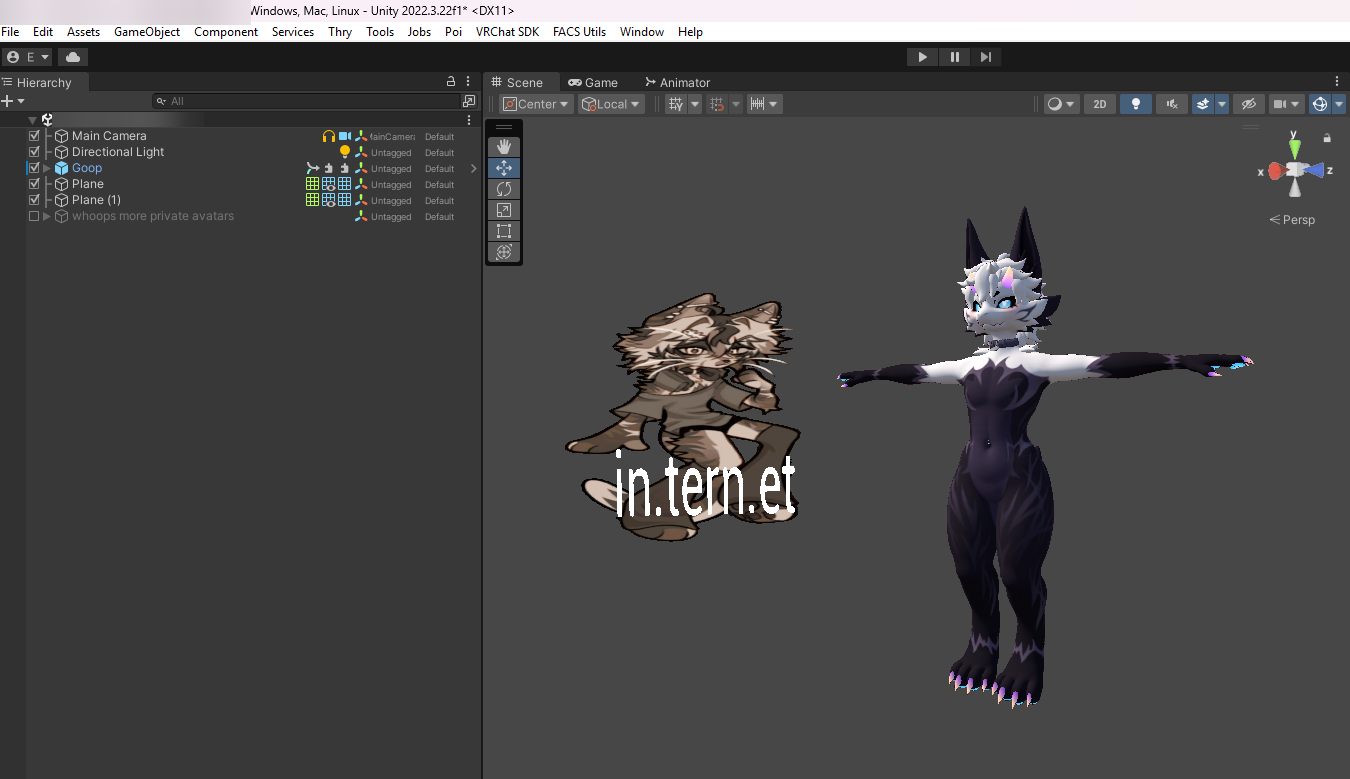Viewport: 1350px width, 779px height.
Task: Toggle hidden objects visibility in Scene
Action: [1247, 104]
